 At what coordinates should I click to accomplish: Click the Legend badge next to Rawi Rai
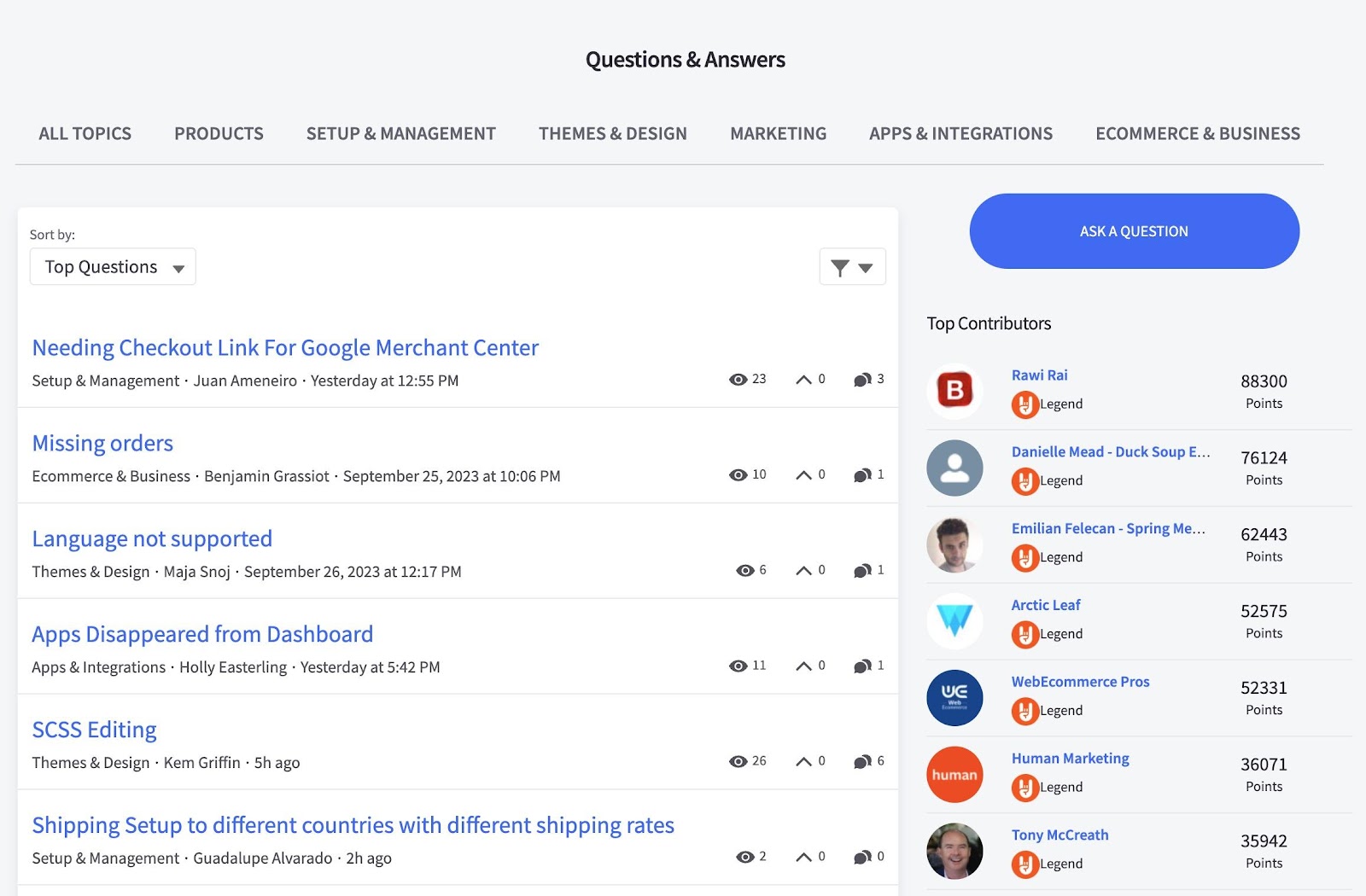click(1024, 405)
